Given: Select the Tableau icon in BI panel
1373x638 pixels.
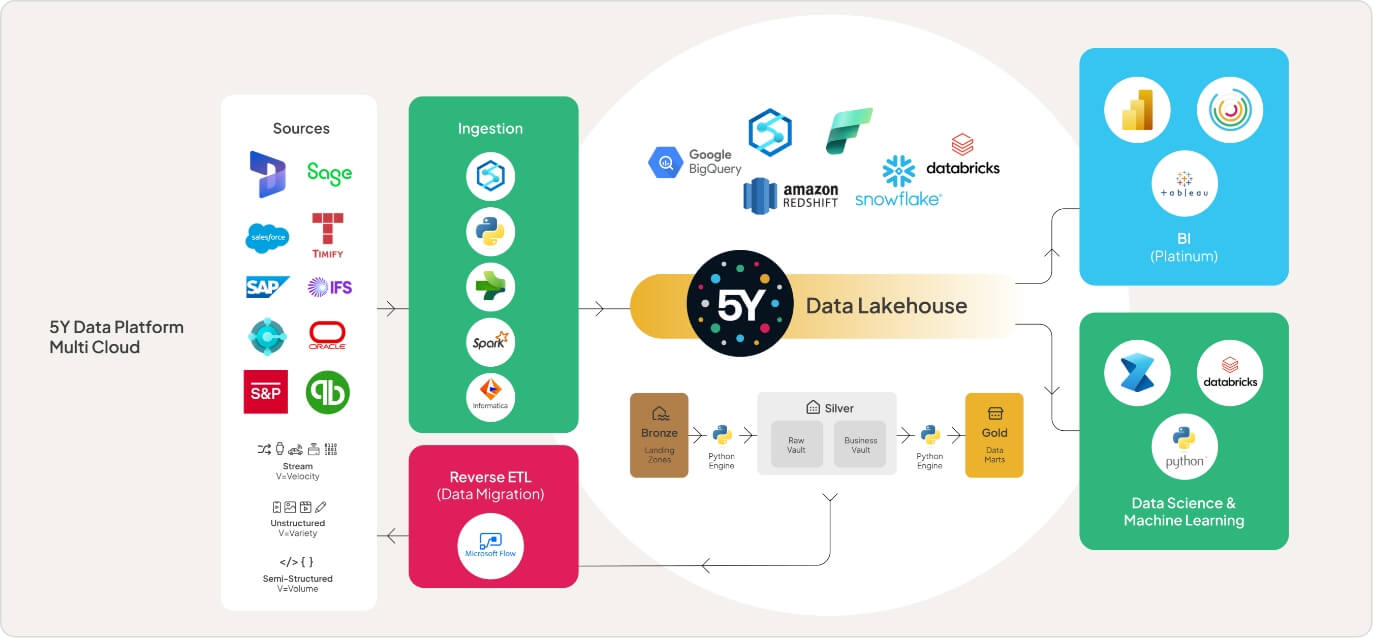Looking at the screenshot, I should 1185,183.
